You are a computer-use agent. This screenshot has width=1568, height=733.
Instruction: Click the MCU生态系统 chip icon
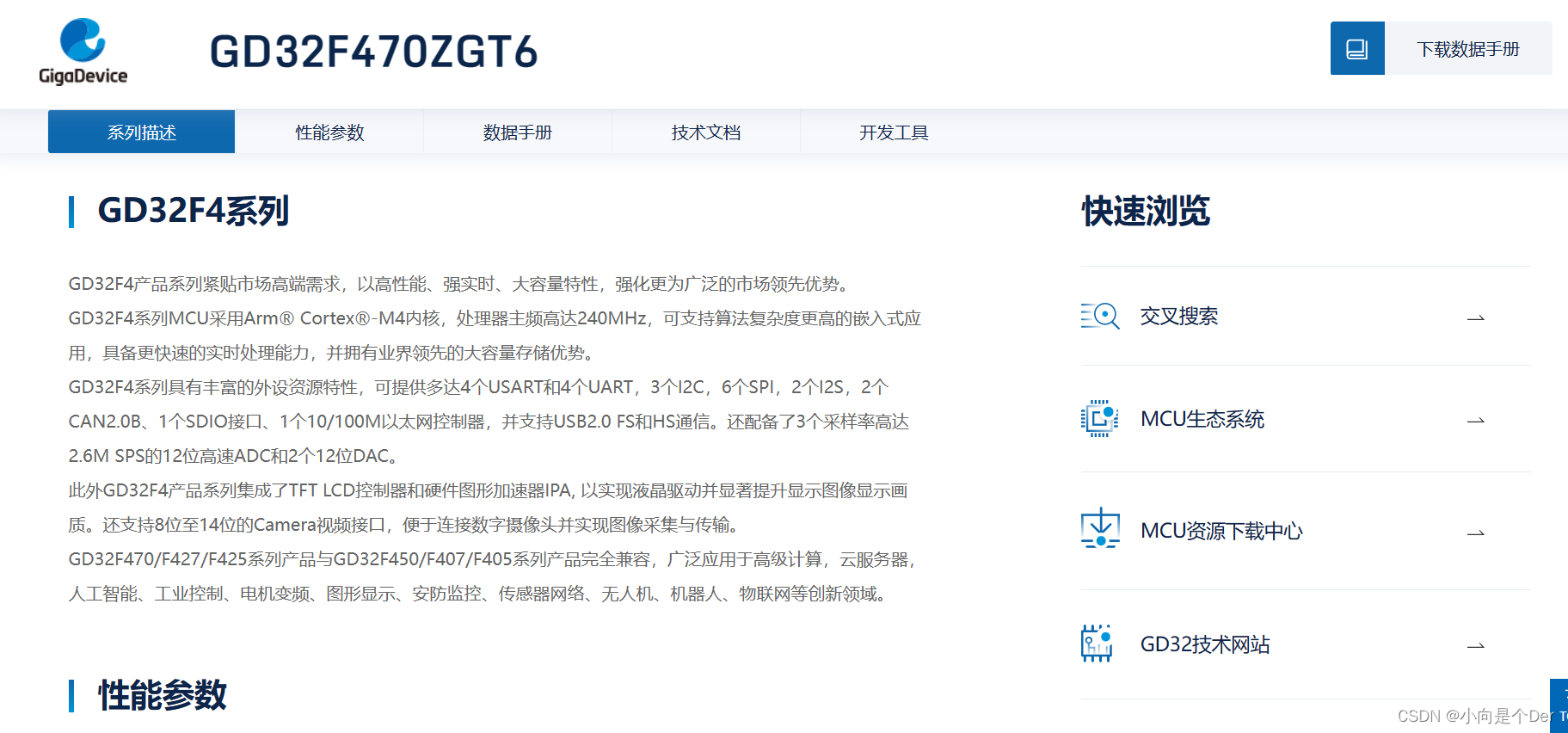coord(1099,418)
